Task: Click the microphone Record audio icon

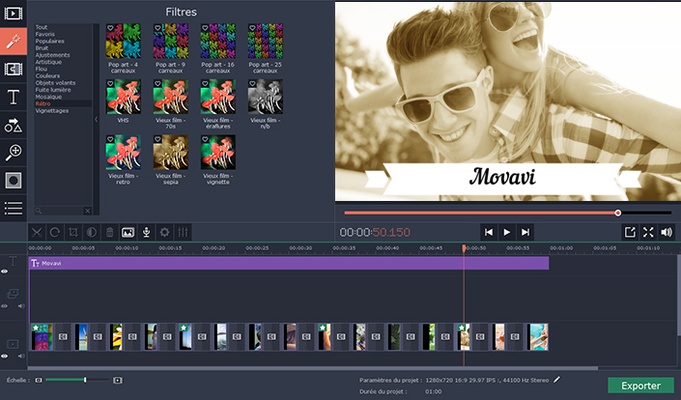Action: (x=146, y=232)
